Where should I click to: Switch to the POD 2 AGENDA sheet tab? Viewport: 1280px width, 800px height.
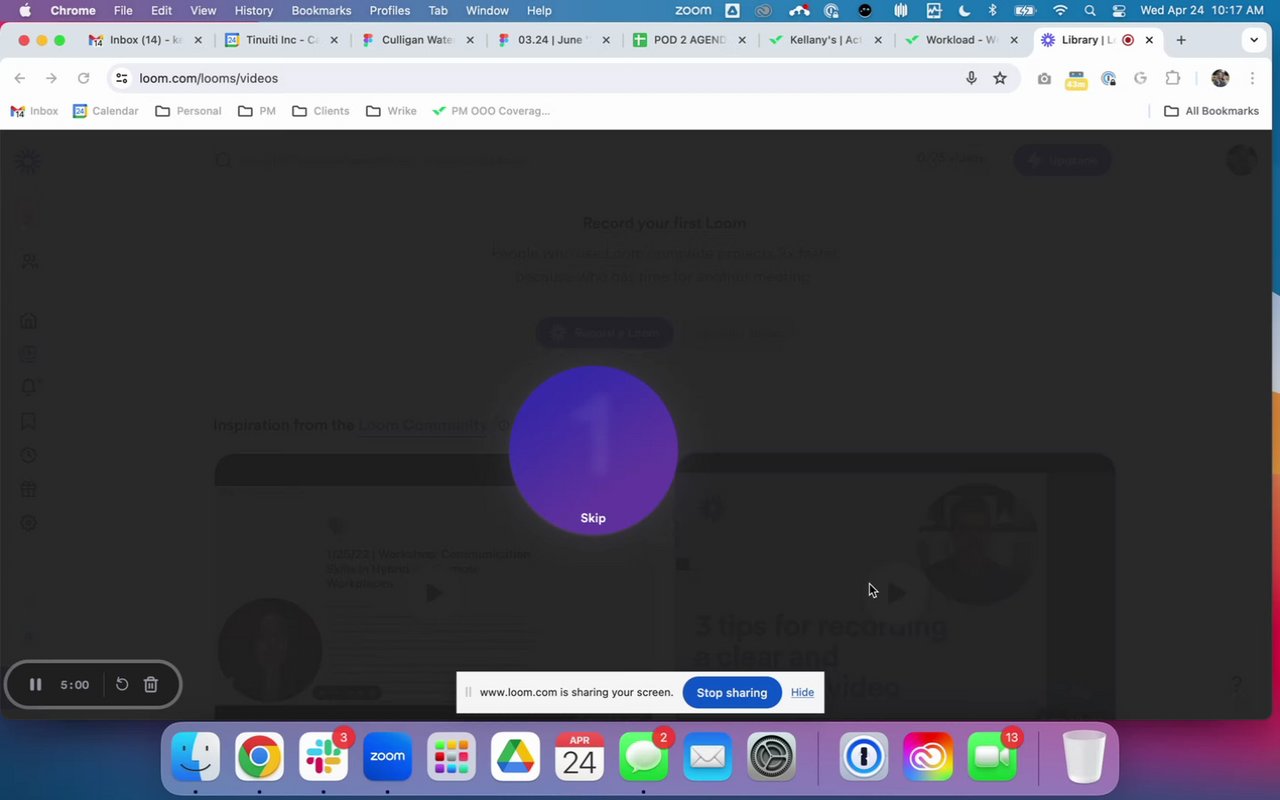[690, 40]
